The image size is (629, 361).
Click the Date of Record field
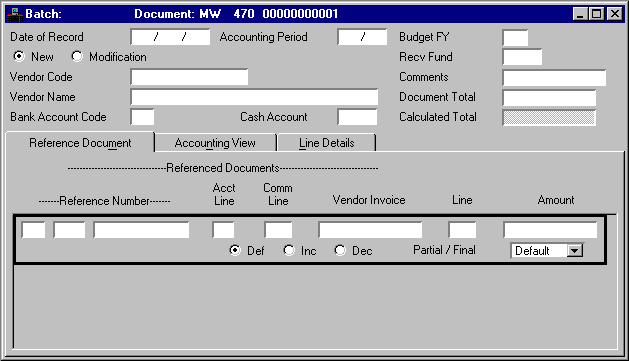click(170, 37)
